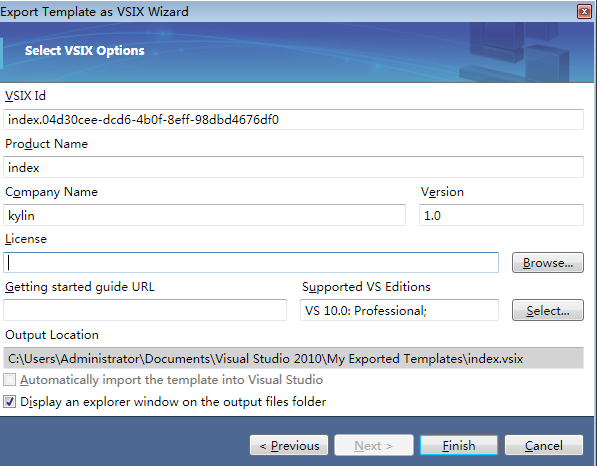Click the Select VSIX Options heading

point(85,50)
